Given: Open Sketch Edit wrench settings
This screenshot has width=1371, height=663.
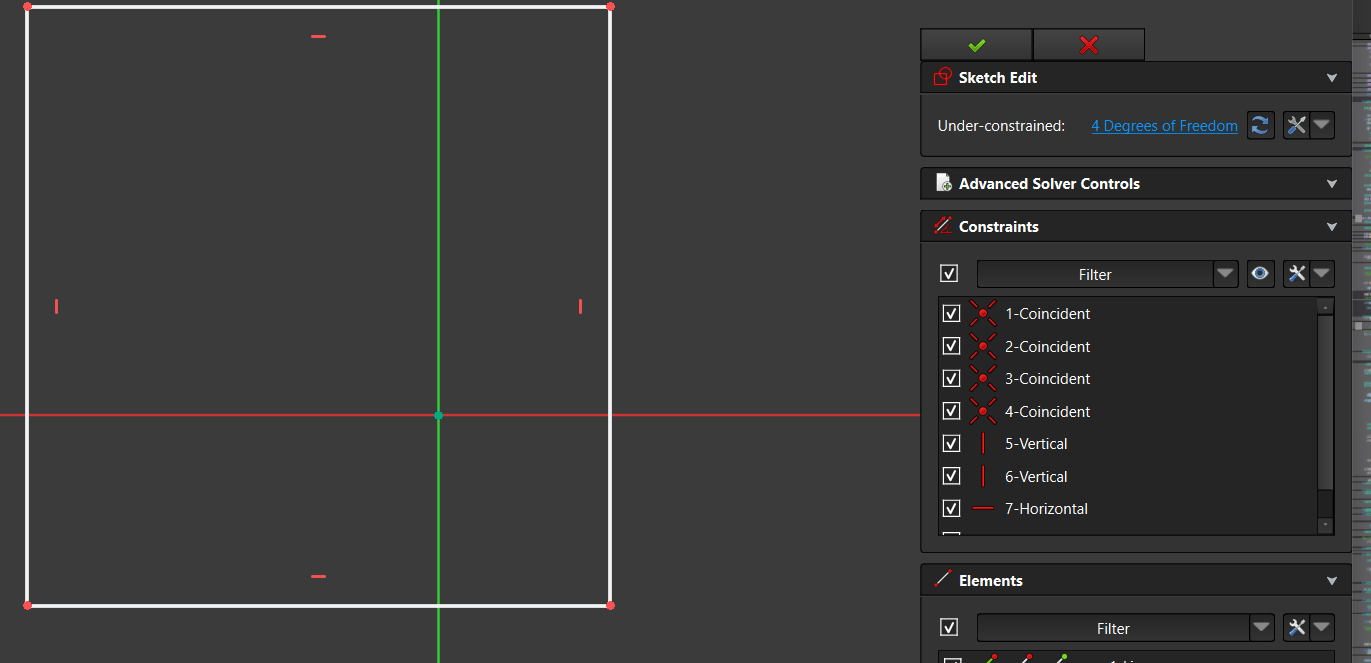Looking at the screenshot, I should (x=1297, y=126).
